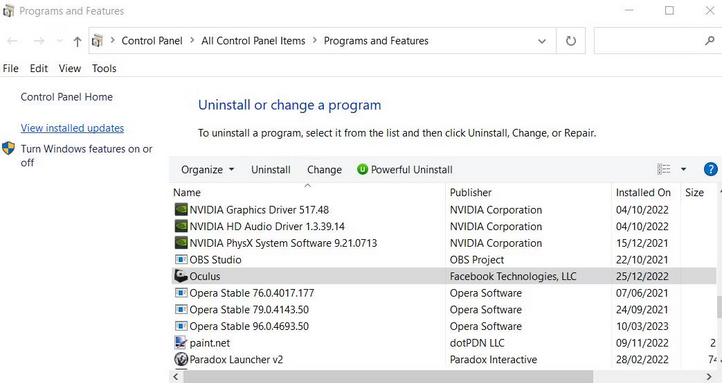The width and height of the screenshot is (722, 383).
Task: Go to Control Panel Home
Action: (x=67, y=97)
